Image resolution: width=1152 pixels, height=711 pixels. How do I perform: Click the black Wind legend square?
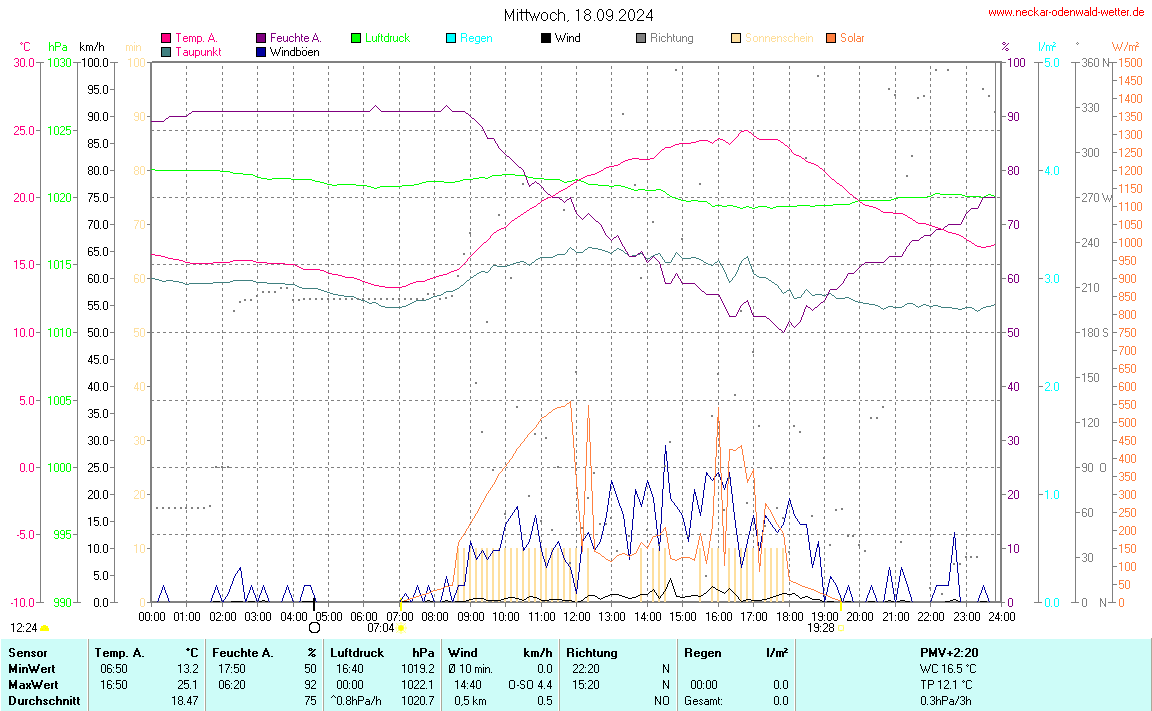click(x=546, y=38)
